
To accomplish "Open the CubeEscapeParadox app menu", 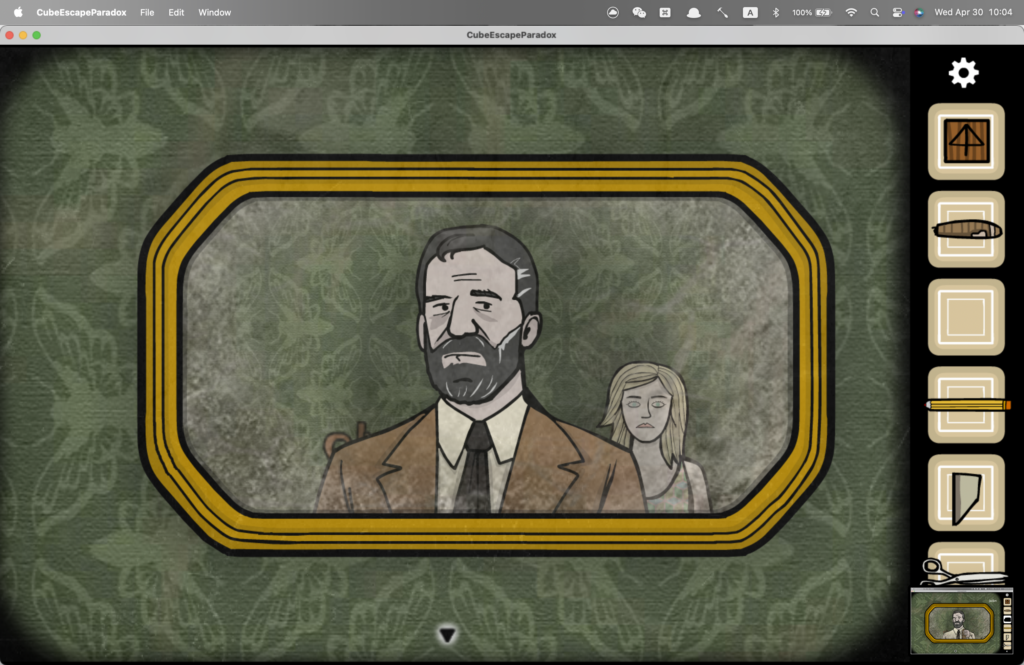I will click(81, 12).
